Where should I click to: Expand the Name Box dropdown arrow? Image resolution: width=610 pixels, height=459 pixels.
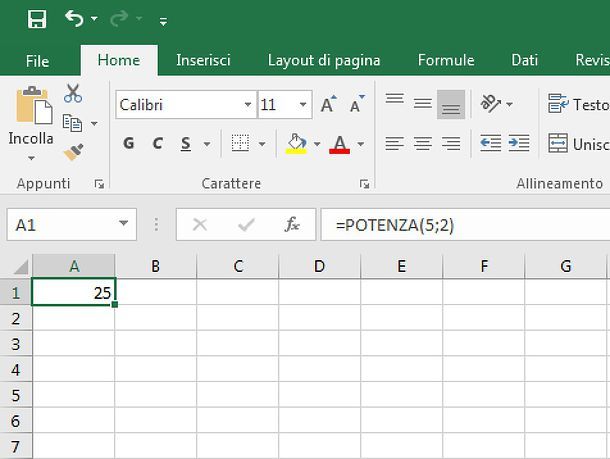(x=124, y=224)
